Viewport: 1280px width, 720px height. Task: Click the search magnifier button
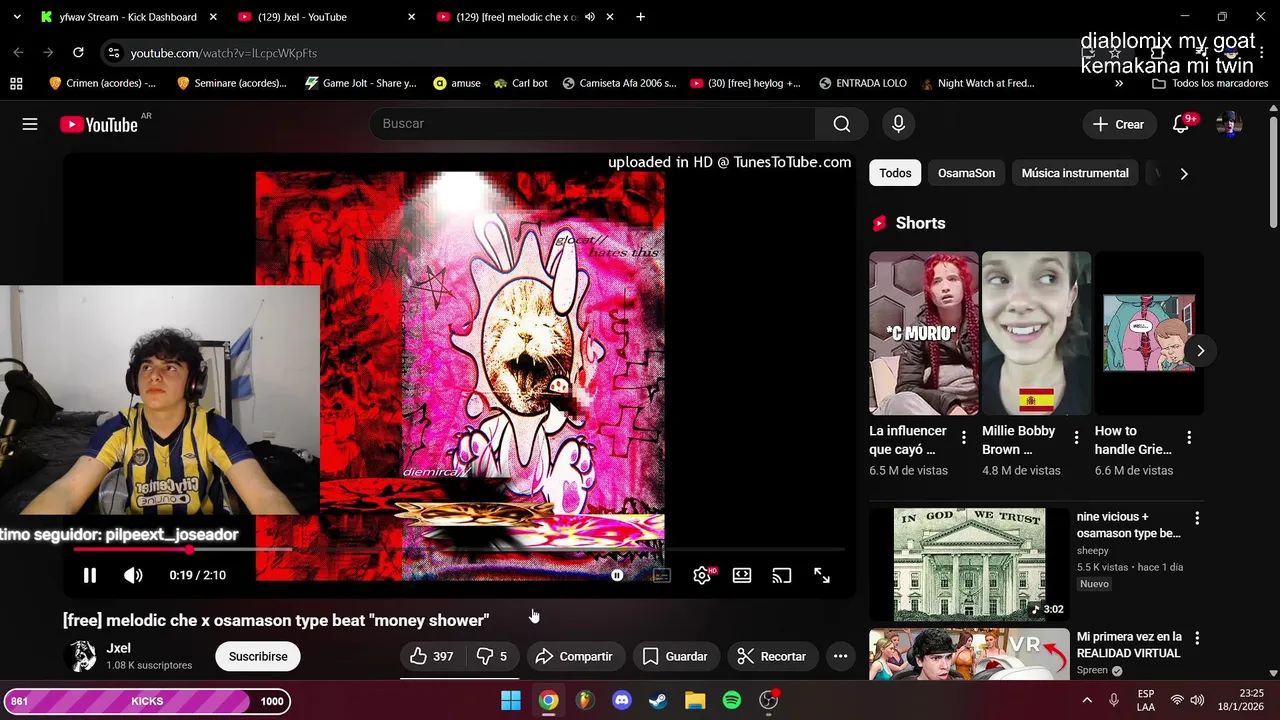point(842,124)
